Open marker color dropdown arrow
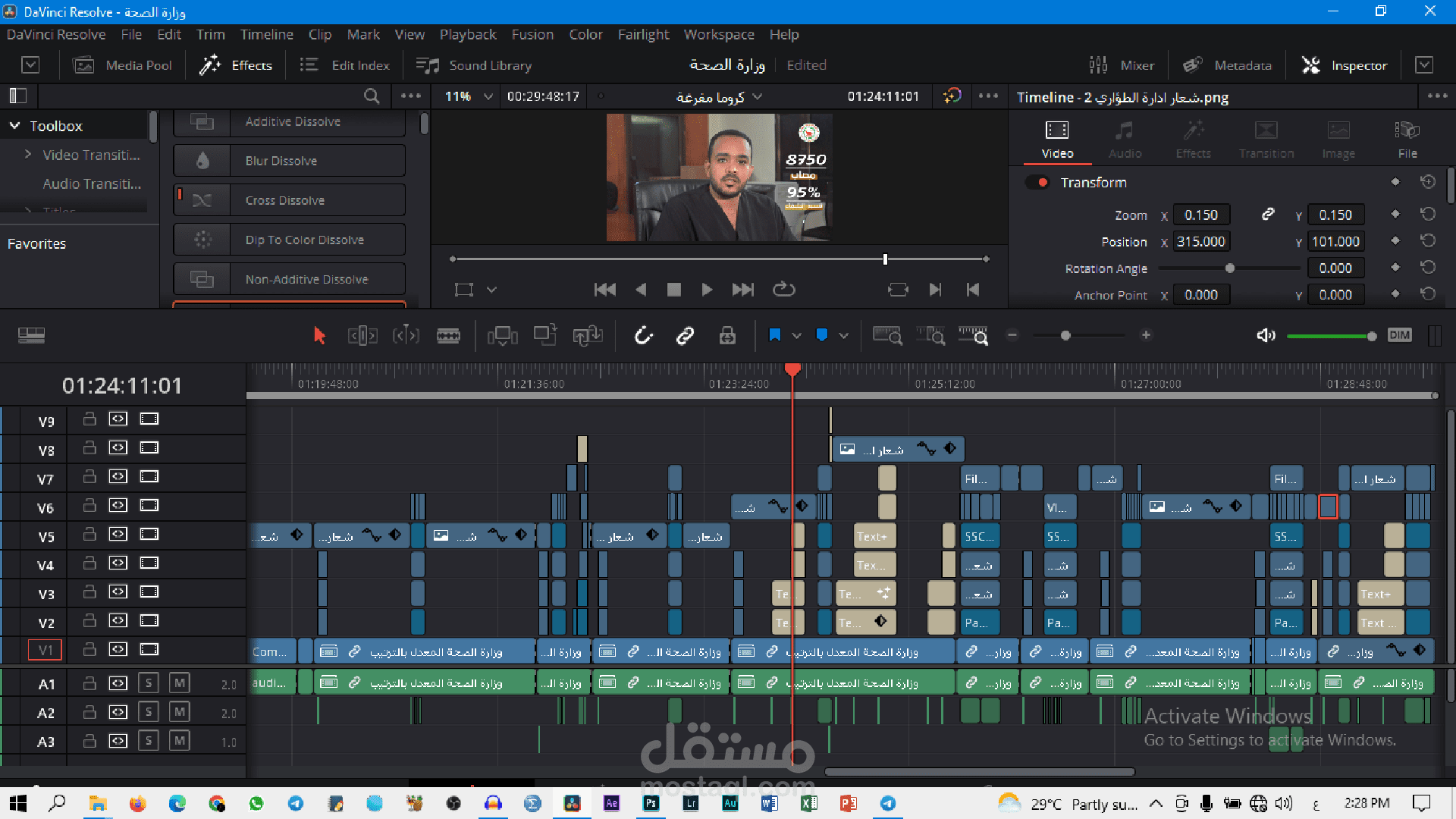This screenshot has width=1456, height=819. click(x=843, y=335)
